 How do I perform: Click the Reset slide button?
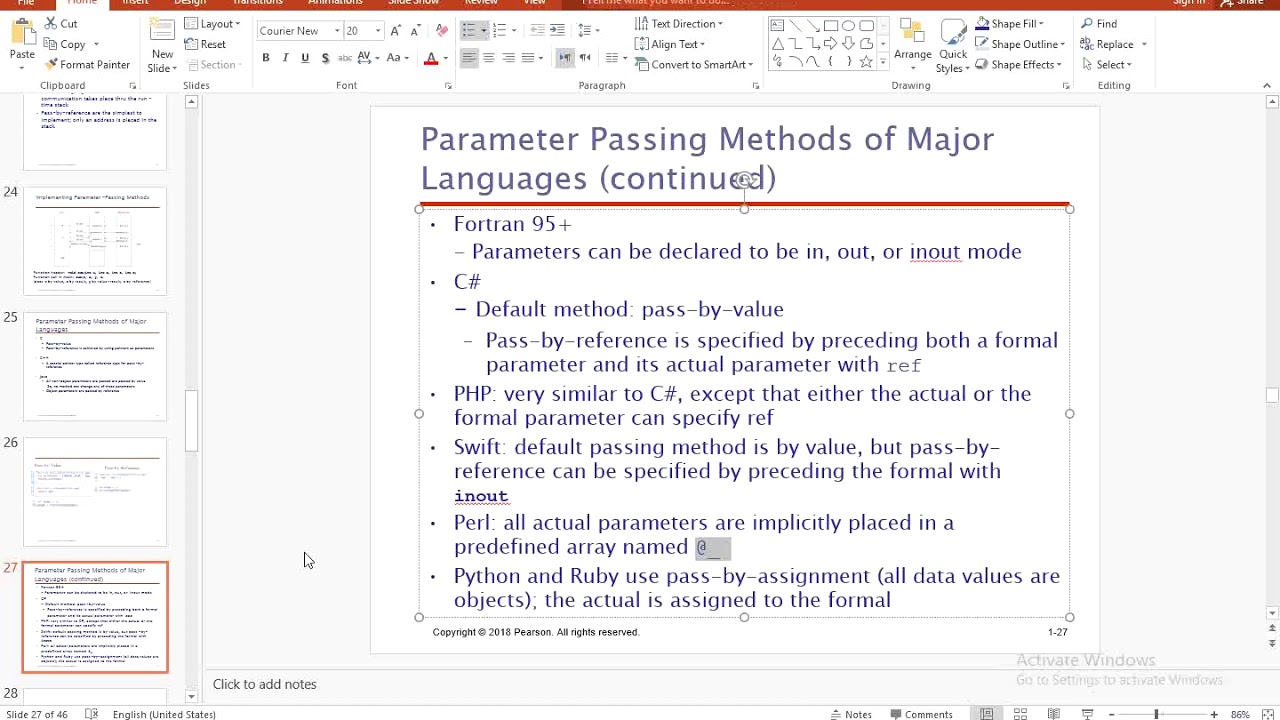[205, 44]
